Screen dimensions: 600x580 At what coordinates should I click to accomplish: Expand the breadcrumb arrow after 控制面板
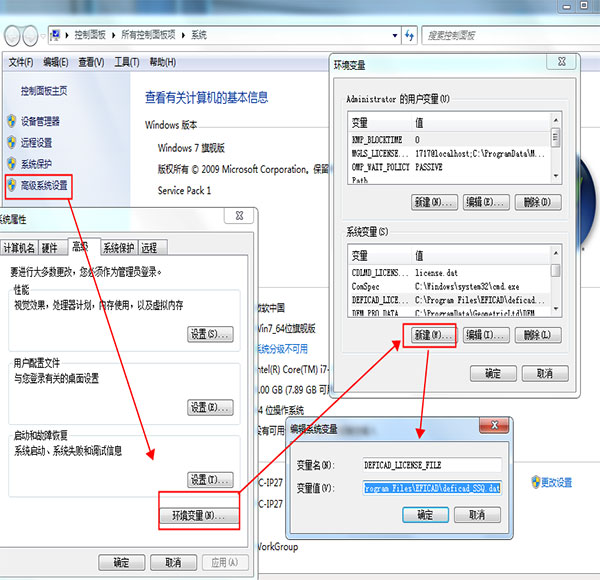pyautogui.click(x=117, y=35)
